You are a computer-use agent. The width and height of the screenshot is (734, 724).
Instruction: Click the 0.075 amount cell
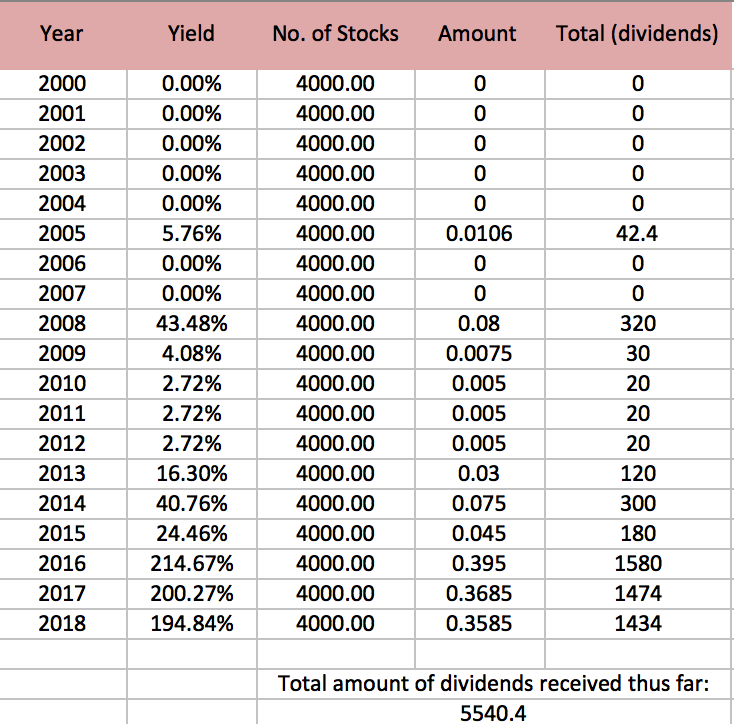point(479,504)
